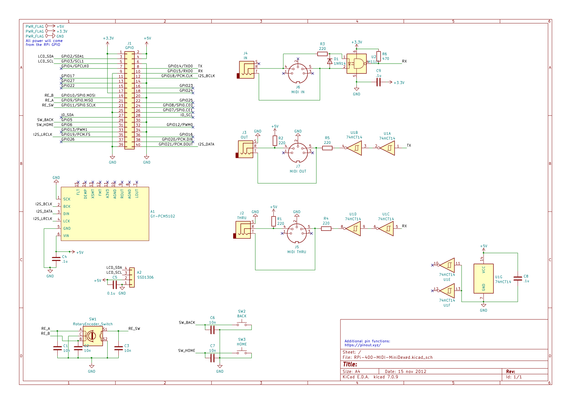
Task: Click the 'MIDI IN' connector label
Action: (298, 92)
